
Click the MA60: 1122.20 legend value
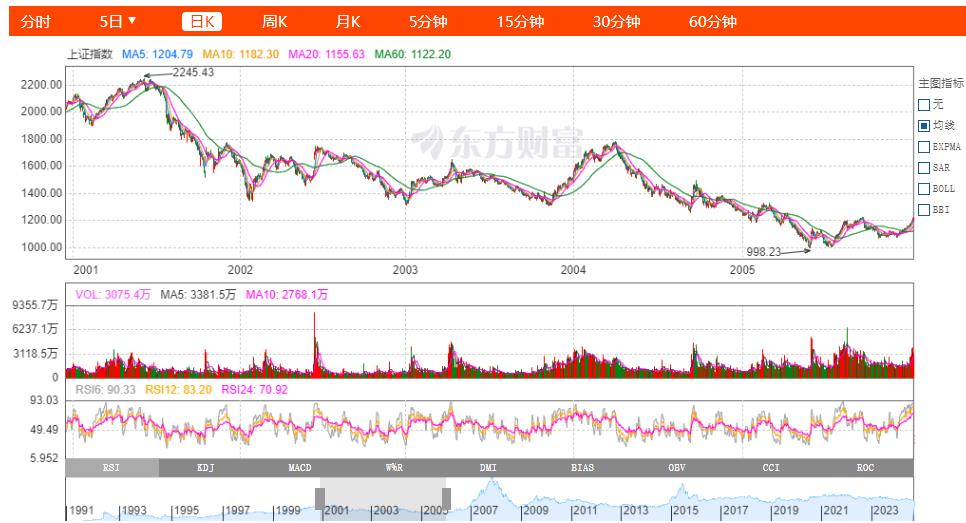pyautogui.click(x=413, y=54)
